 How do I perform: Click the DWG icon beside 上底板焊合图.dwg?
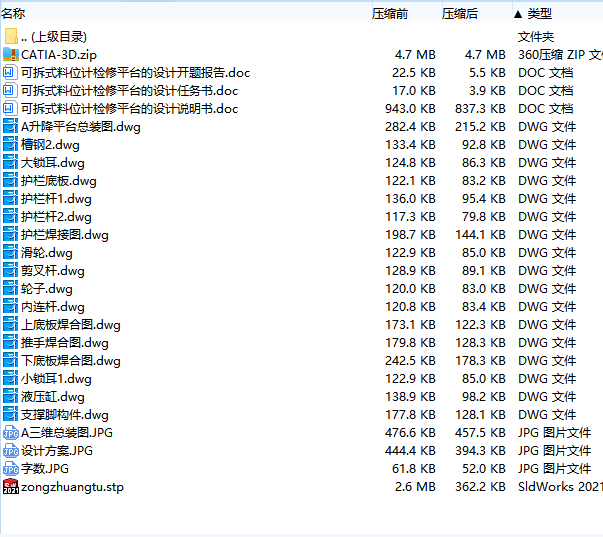(x=10, y=325)
